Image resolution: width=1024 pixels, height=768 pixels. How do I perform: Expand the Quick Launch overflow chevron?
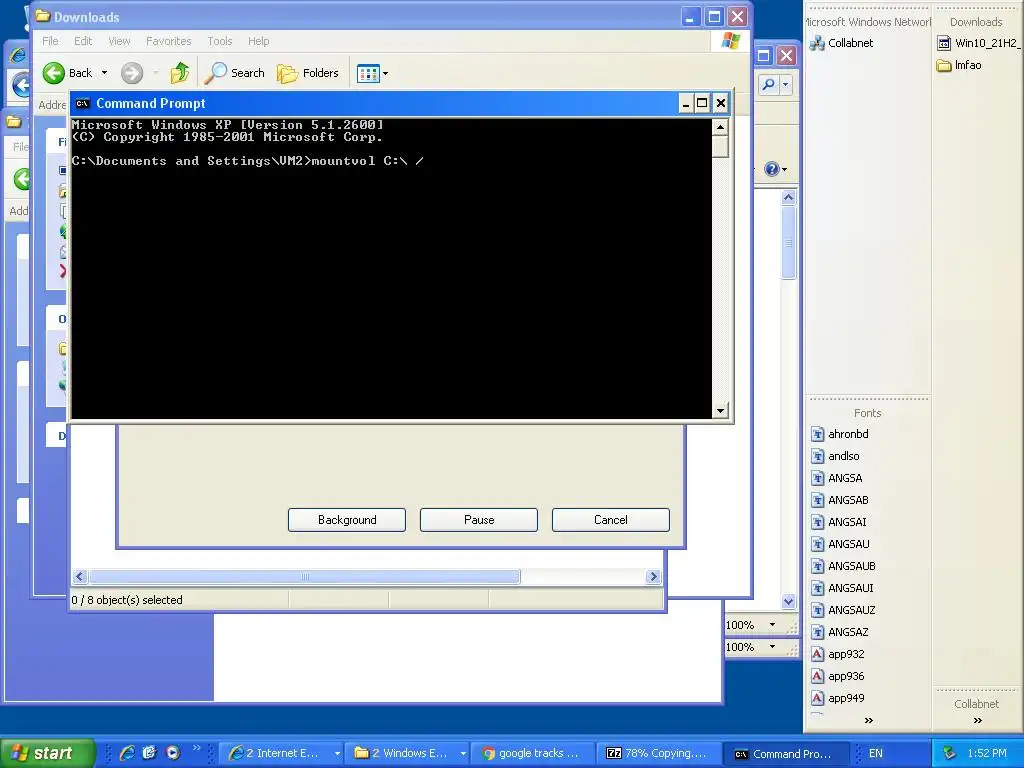click(196, 748)
